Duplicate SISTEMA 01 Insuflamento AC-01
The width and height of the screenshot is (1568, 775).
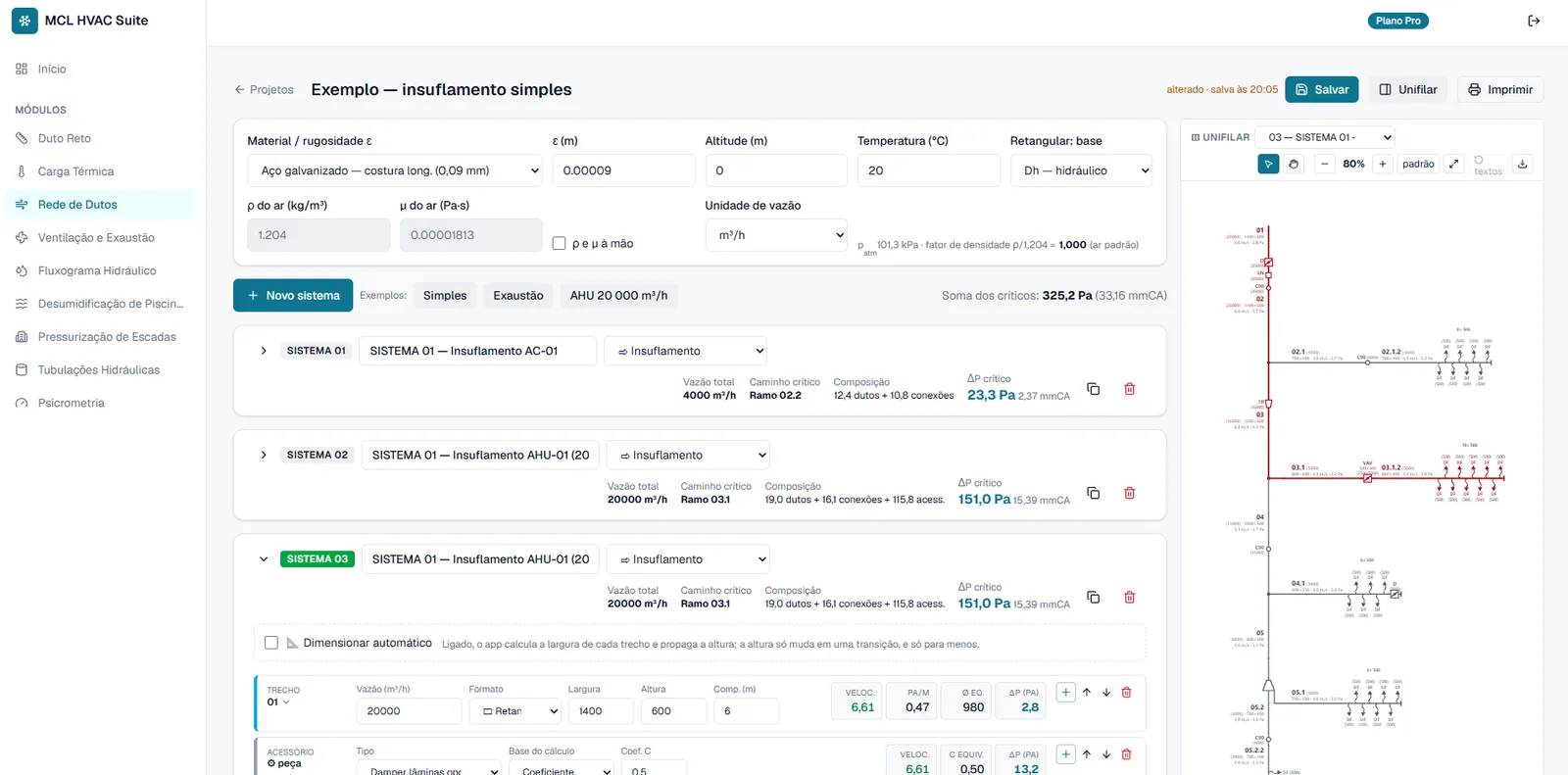click(1094, 389)
